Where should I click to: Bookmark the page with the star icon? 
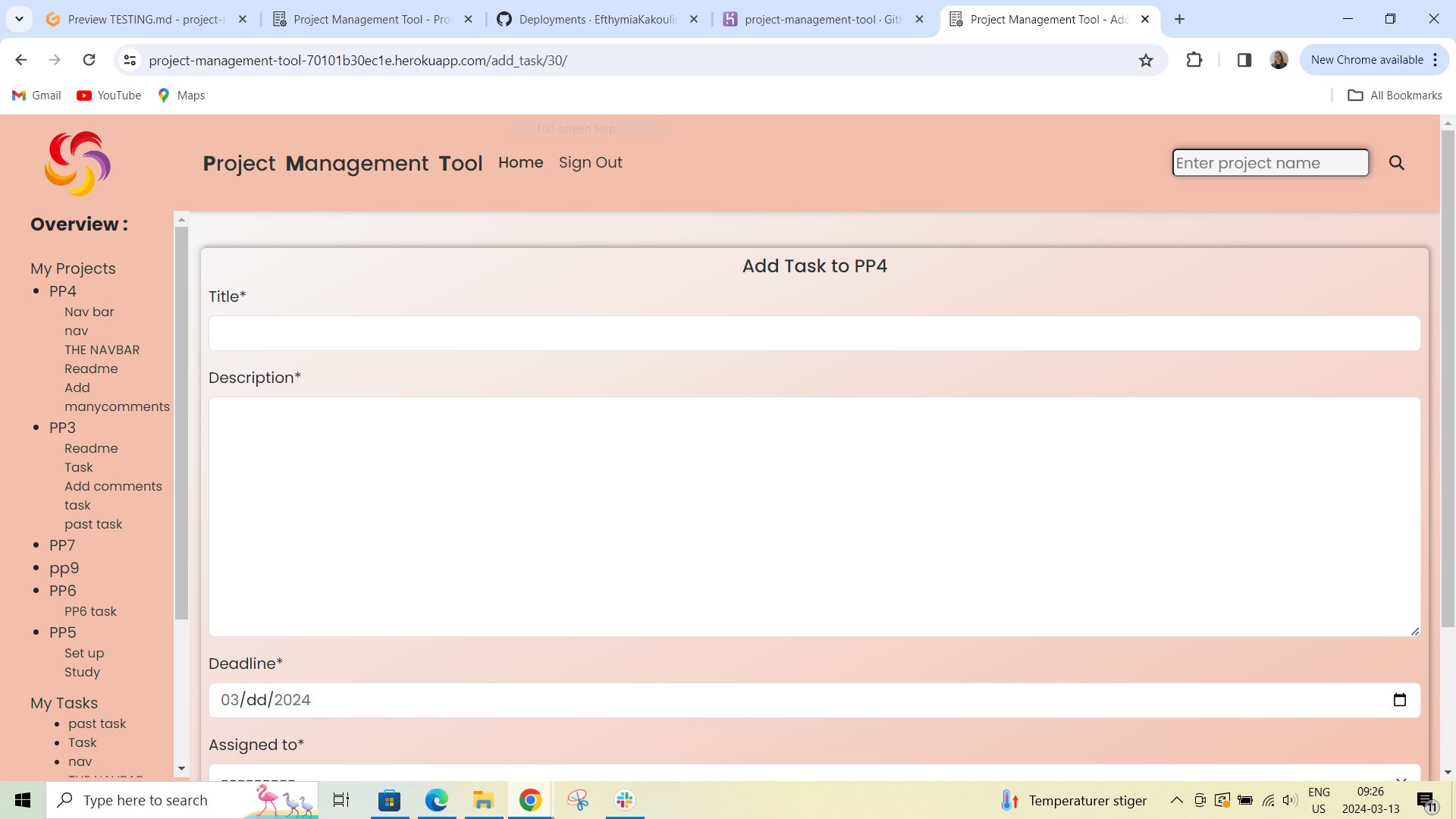coord(1146,60)
